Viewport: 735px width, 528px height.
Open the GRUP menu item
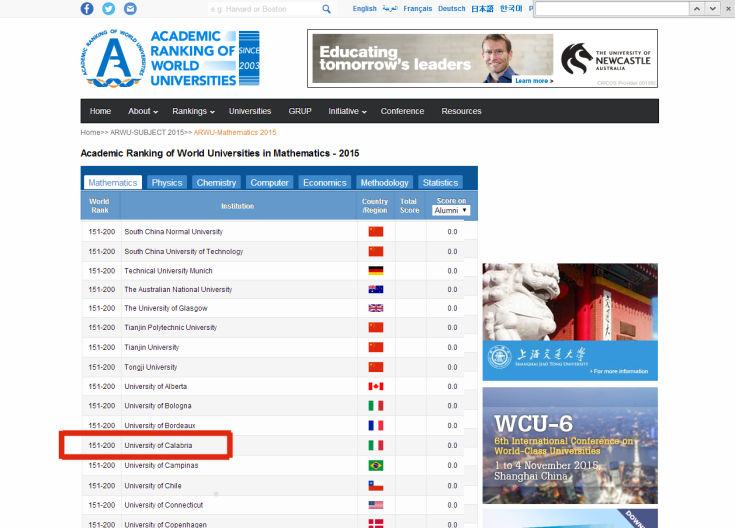(300, 111)
